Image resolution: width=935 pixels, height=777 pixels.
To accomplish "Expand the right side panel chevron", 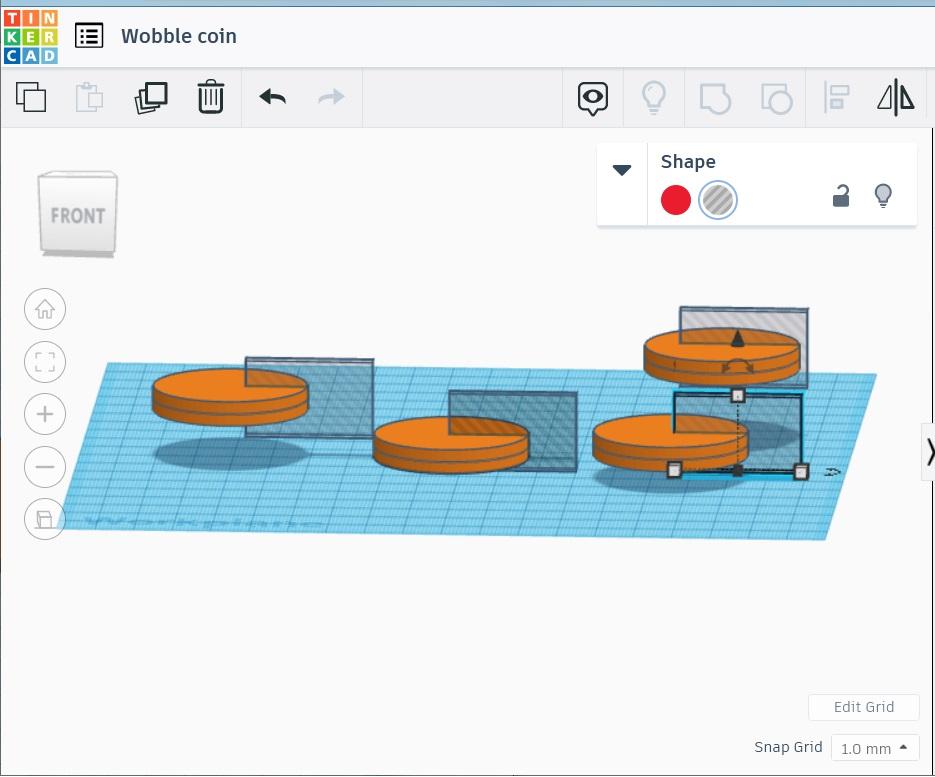I will coord(930,451).
